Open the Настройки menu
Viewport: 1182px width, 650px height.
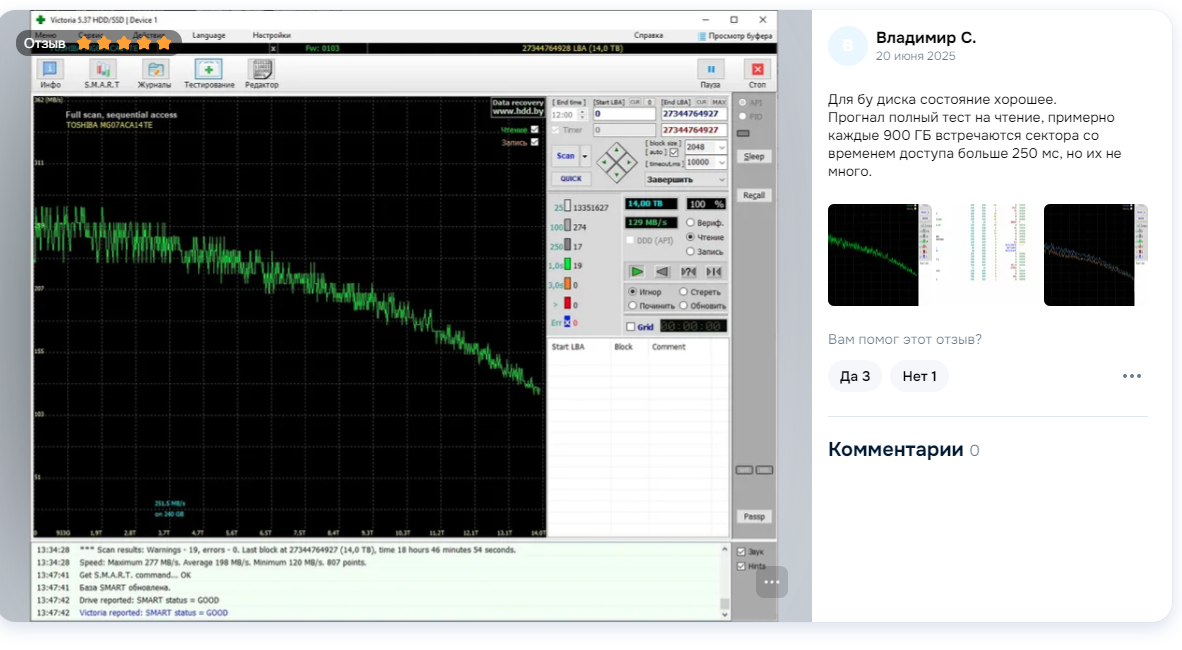click(x=271, y=35)
